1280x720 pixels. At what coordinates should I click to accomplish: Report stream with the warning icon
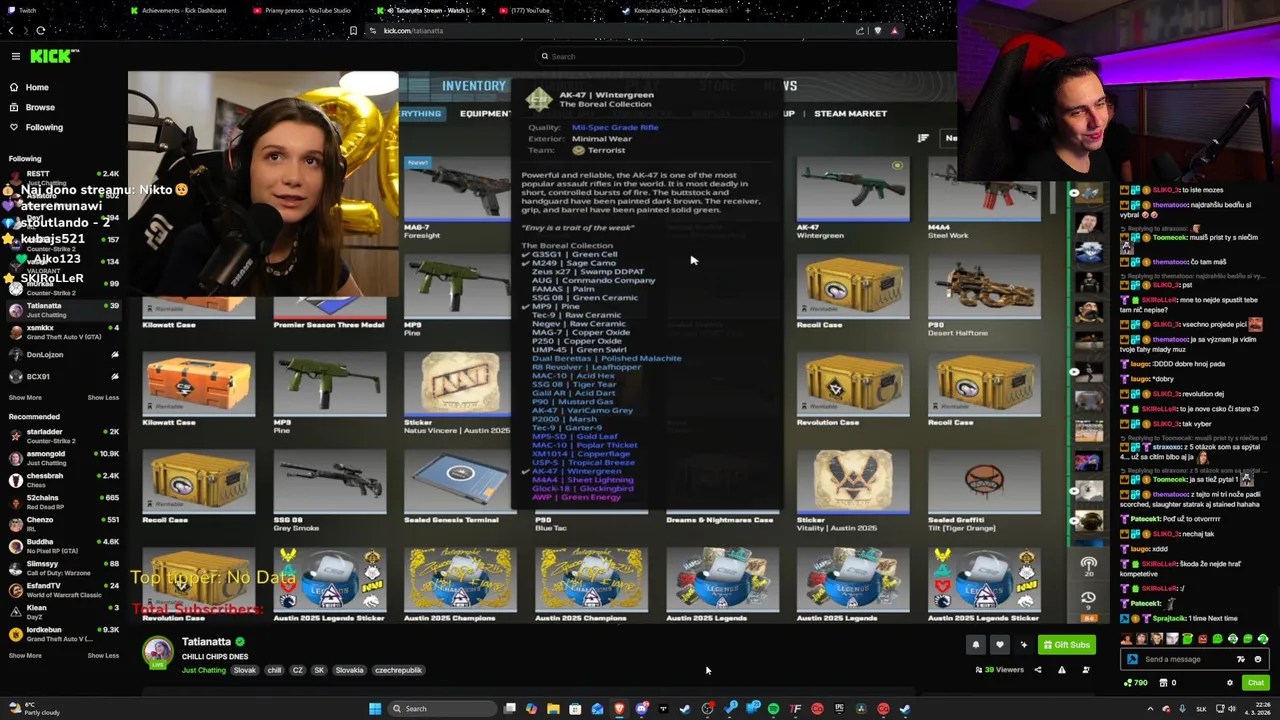click(x=1061, y=670)
